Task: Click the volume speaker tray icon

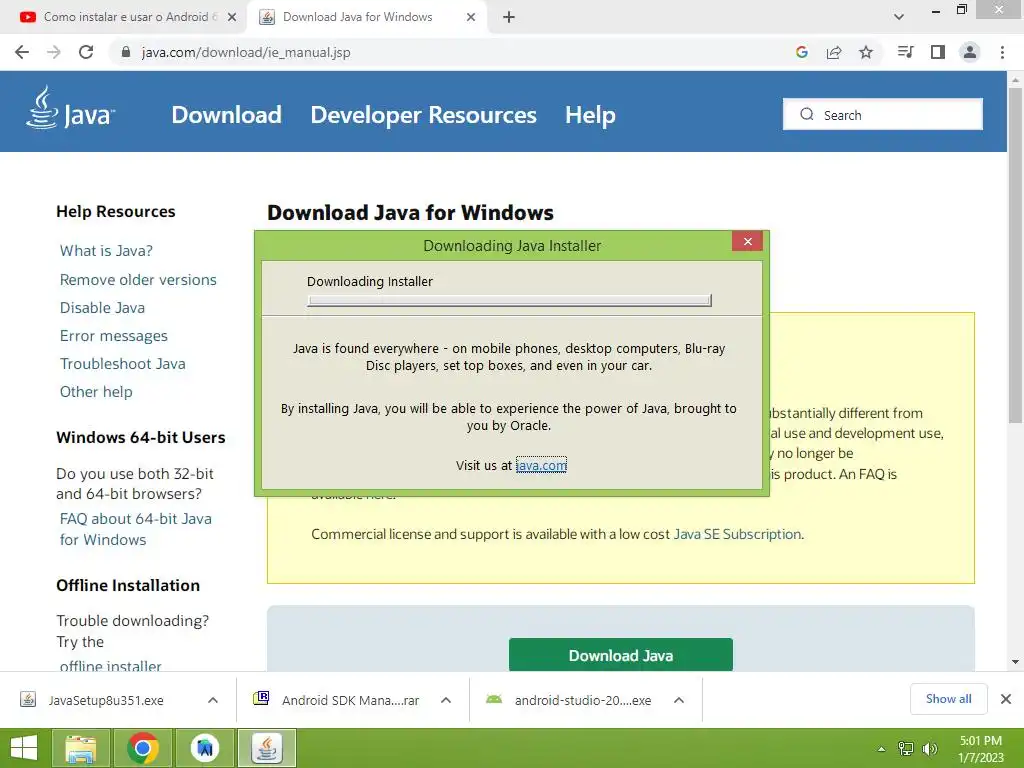Action: [x=929, y=749]
